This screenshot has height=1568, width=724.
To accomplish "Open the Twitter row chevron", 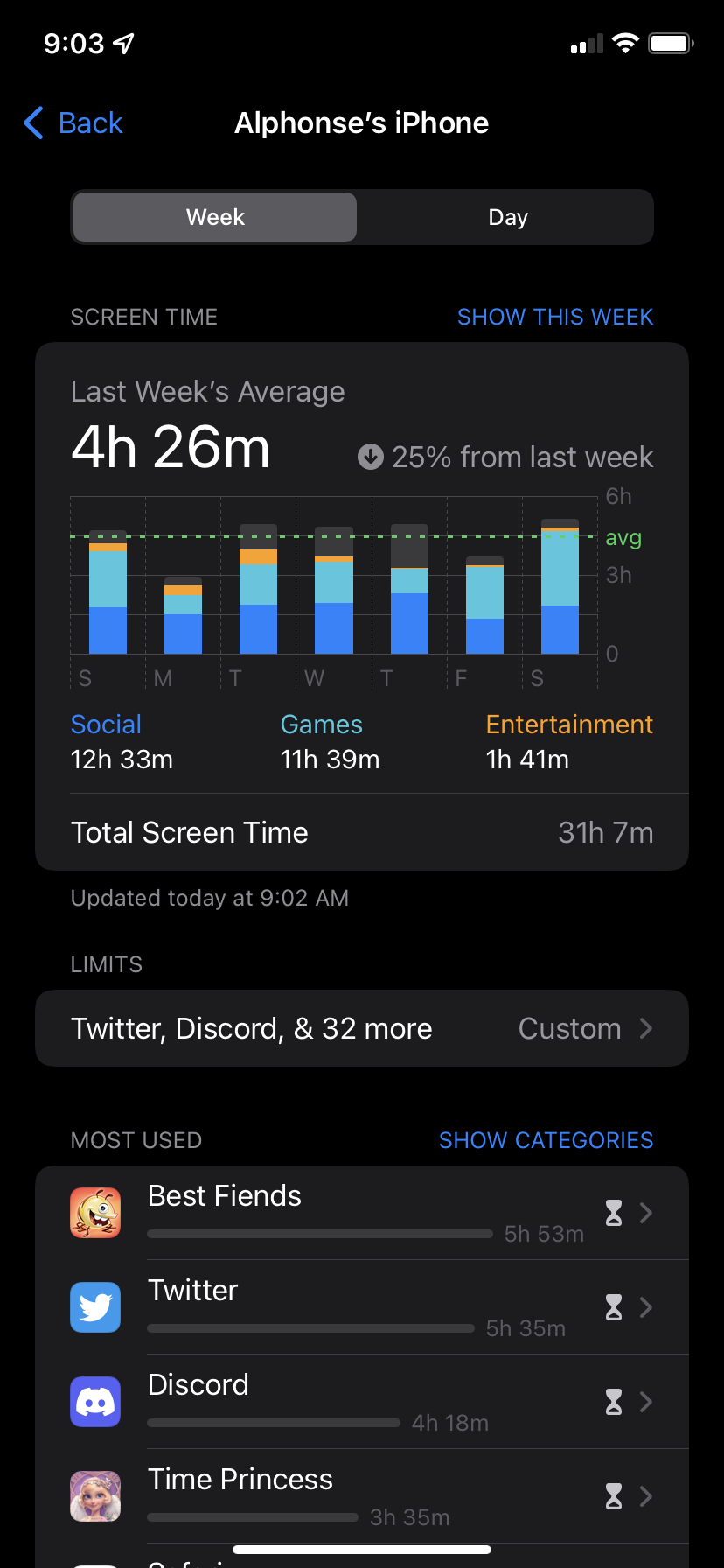I will click(646, 1307).
